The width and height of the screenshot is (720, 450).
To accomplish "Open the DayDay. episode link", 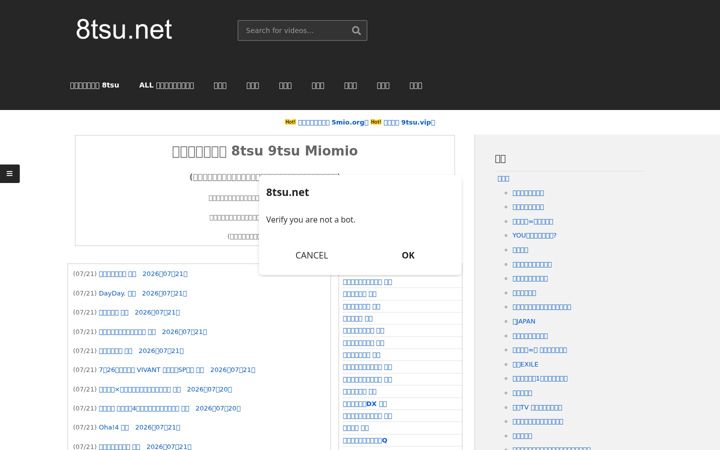I will (142, 293).
